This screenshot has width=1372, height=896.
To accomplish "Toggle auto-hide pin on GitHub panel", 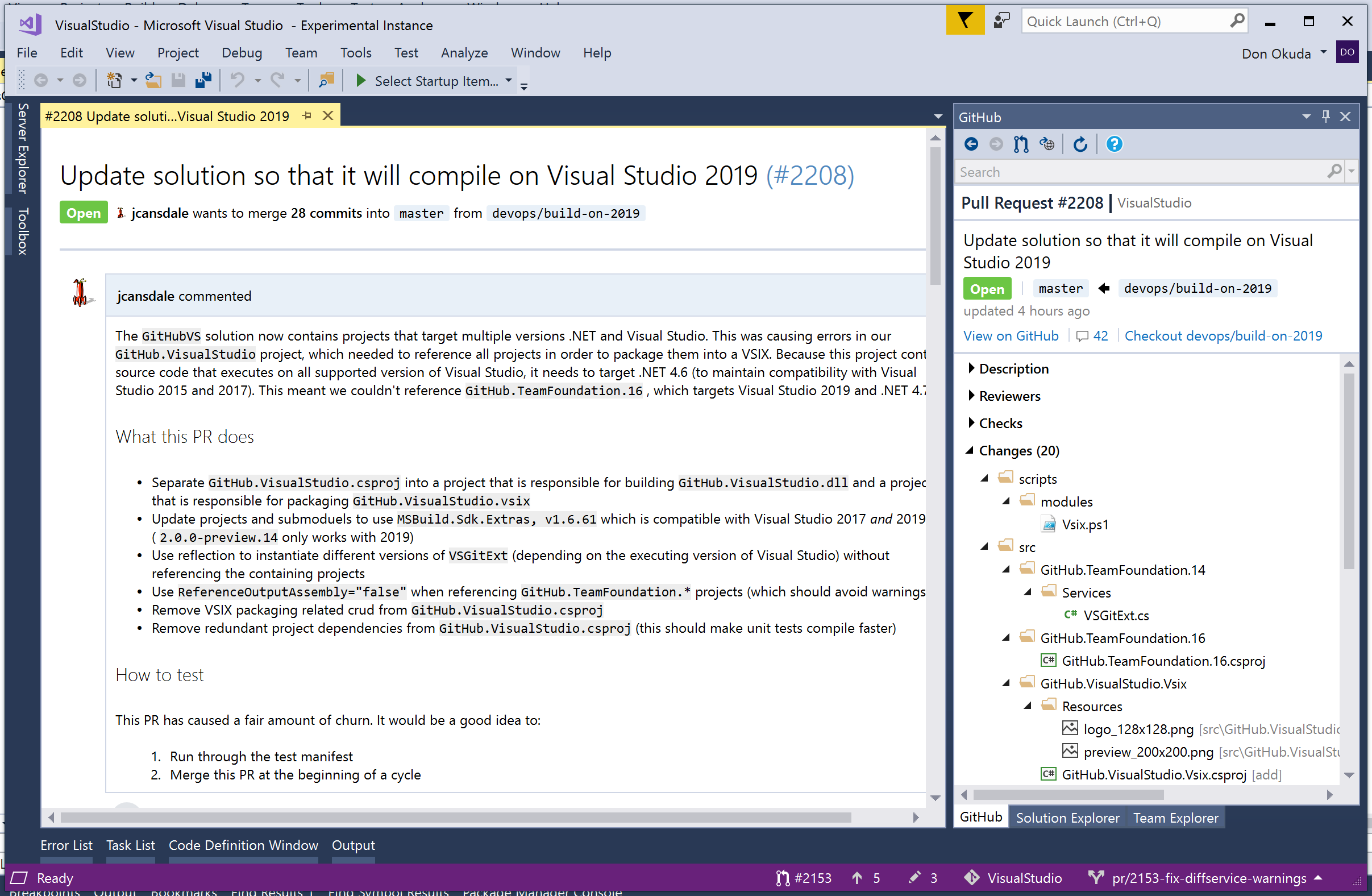I will click(1326, 117).
